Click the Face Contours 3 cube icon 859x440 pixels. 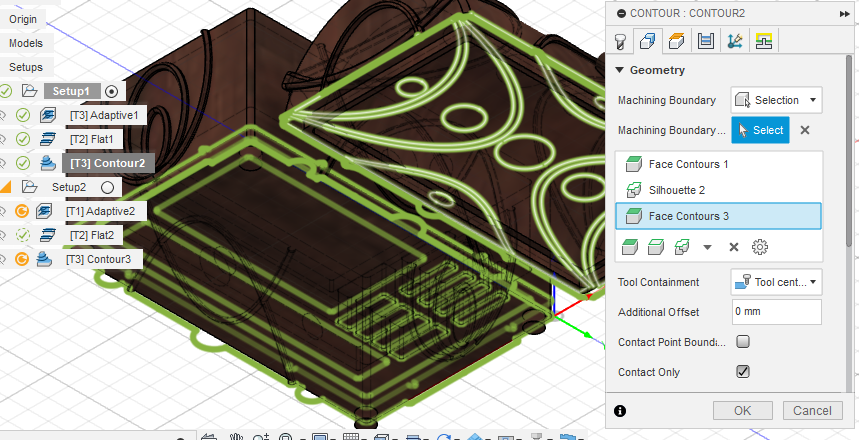tap(634, 216)
